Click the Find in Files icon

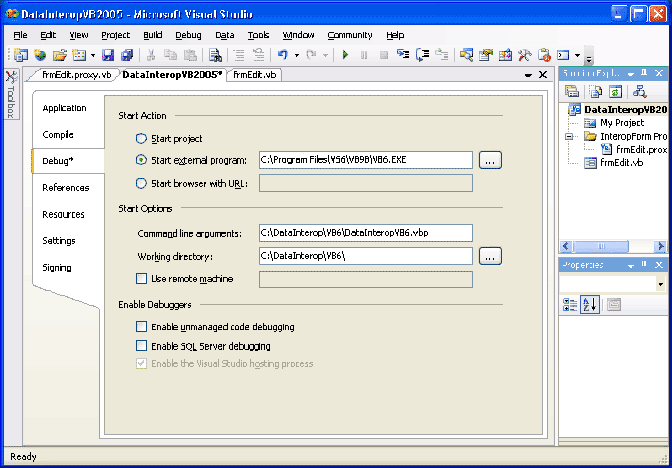[215, 55]
